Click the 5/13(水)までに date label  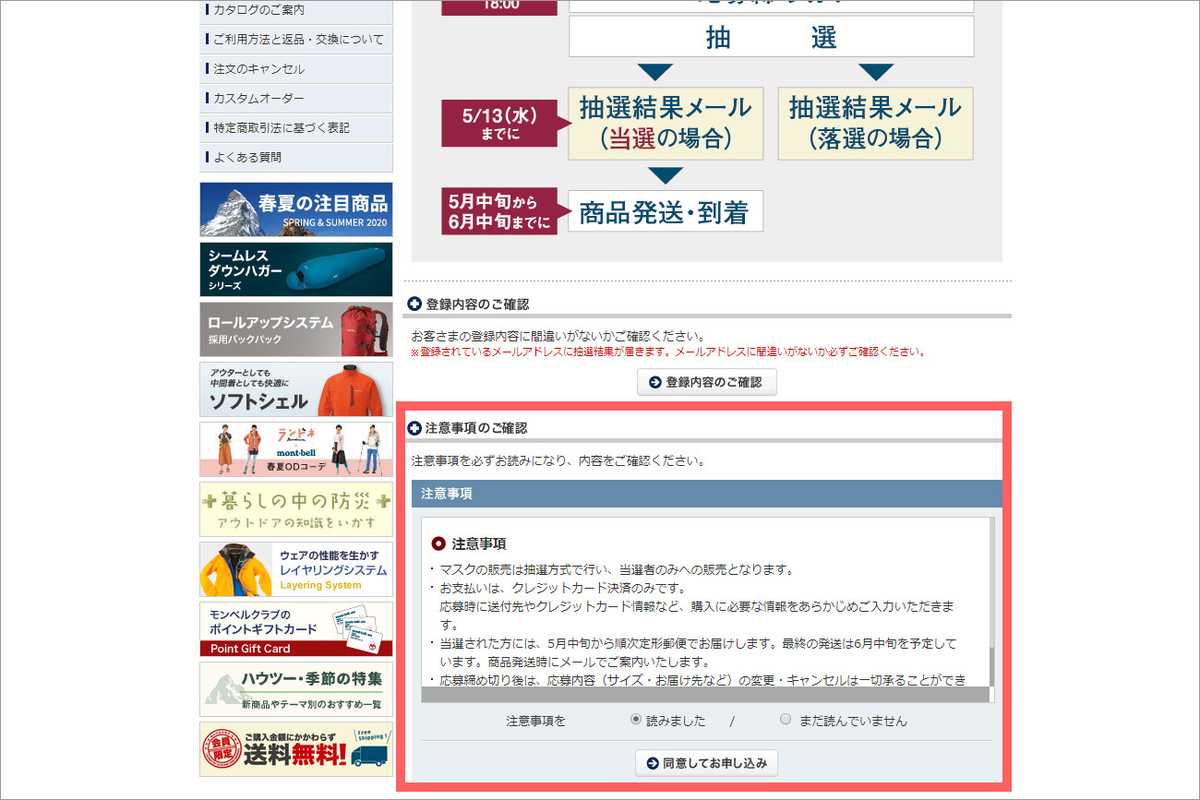(504, 123)
